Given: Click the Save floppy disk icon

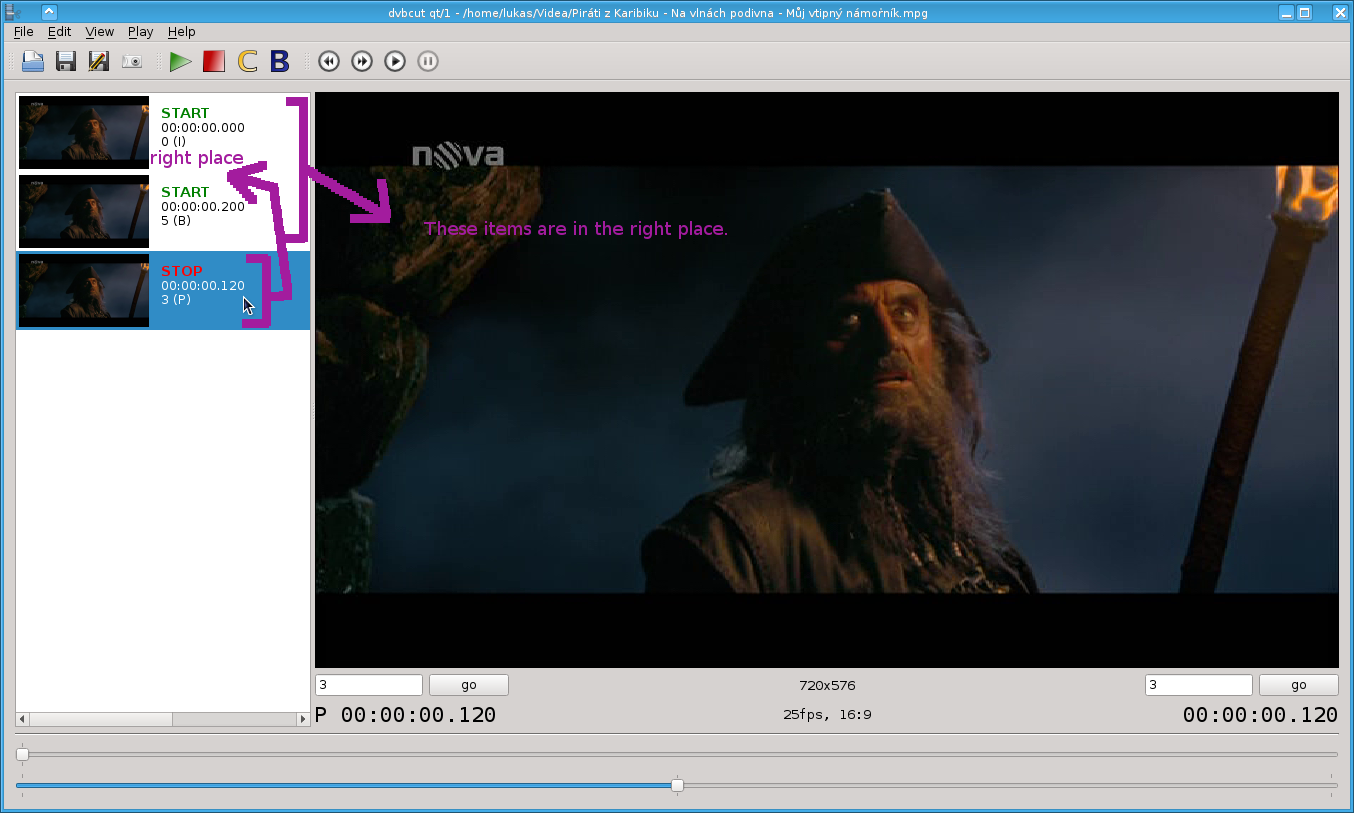Looking at the screenshot, I should point(66,62).
